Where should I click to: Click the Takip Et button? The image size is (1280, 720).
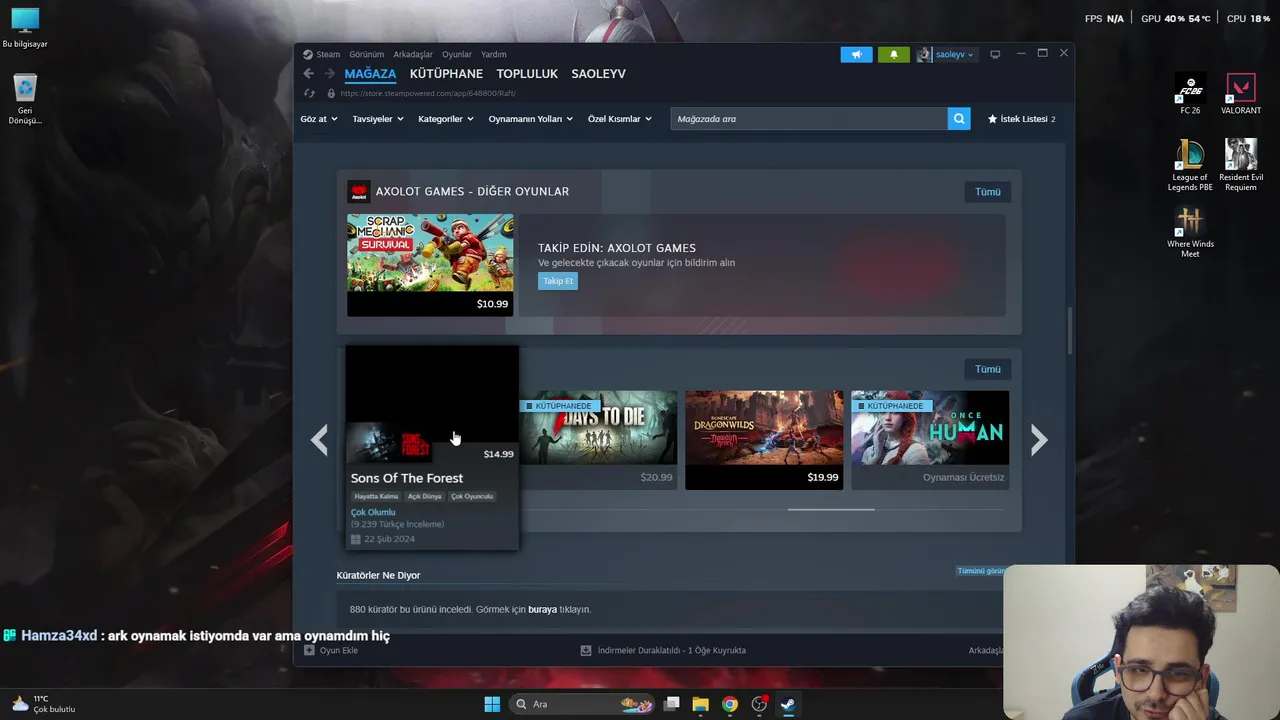click(x=558, y=281)
